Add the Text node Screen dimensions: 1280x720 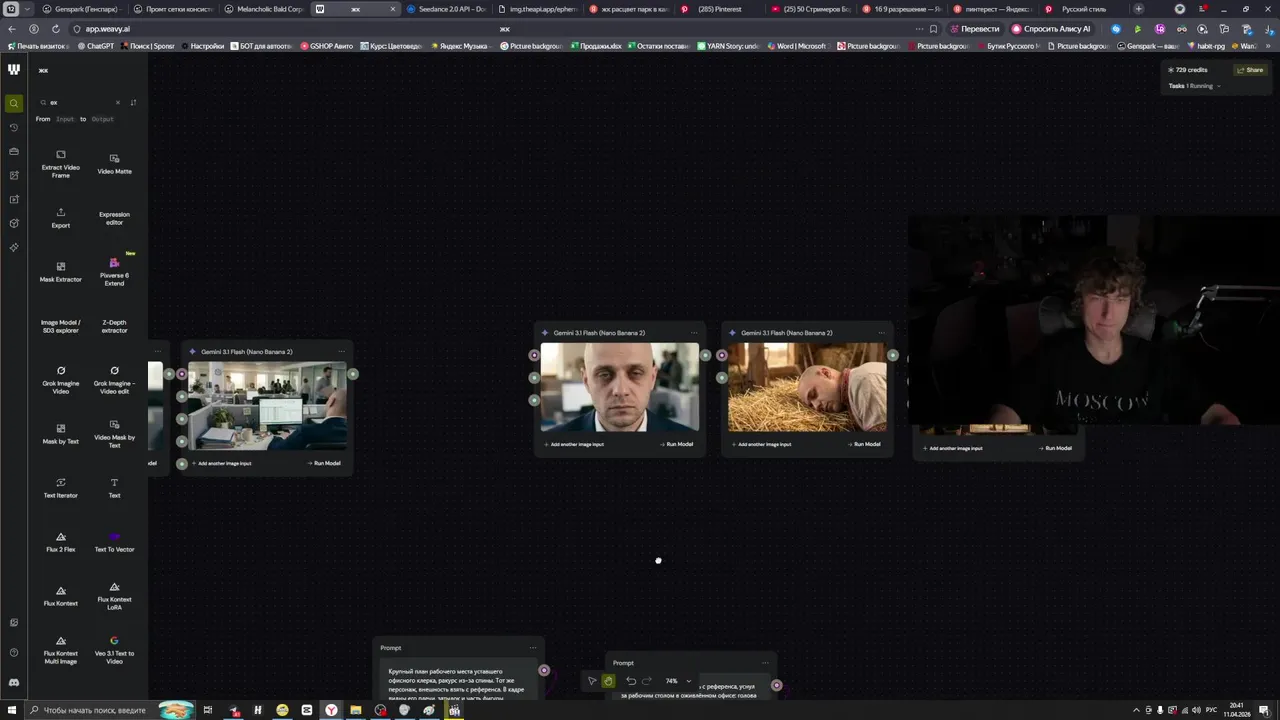[x=114, y=488]
